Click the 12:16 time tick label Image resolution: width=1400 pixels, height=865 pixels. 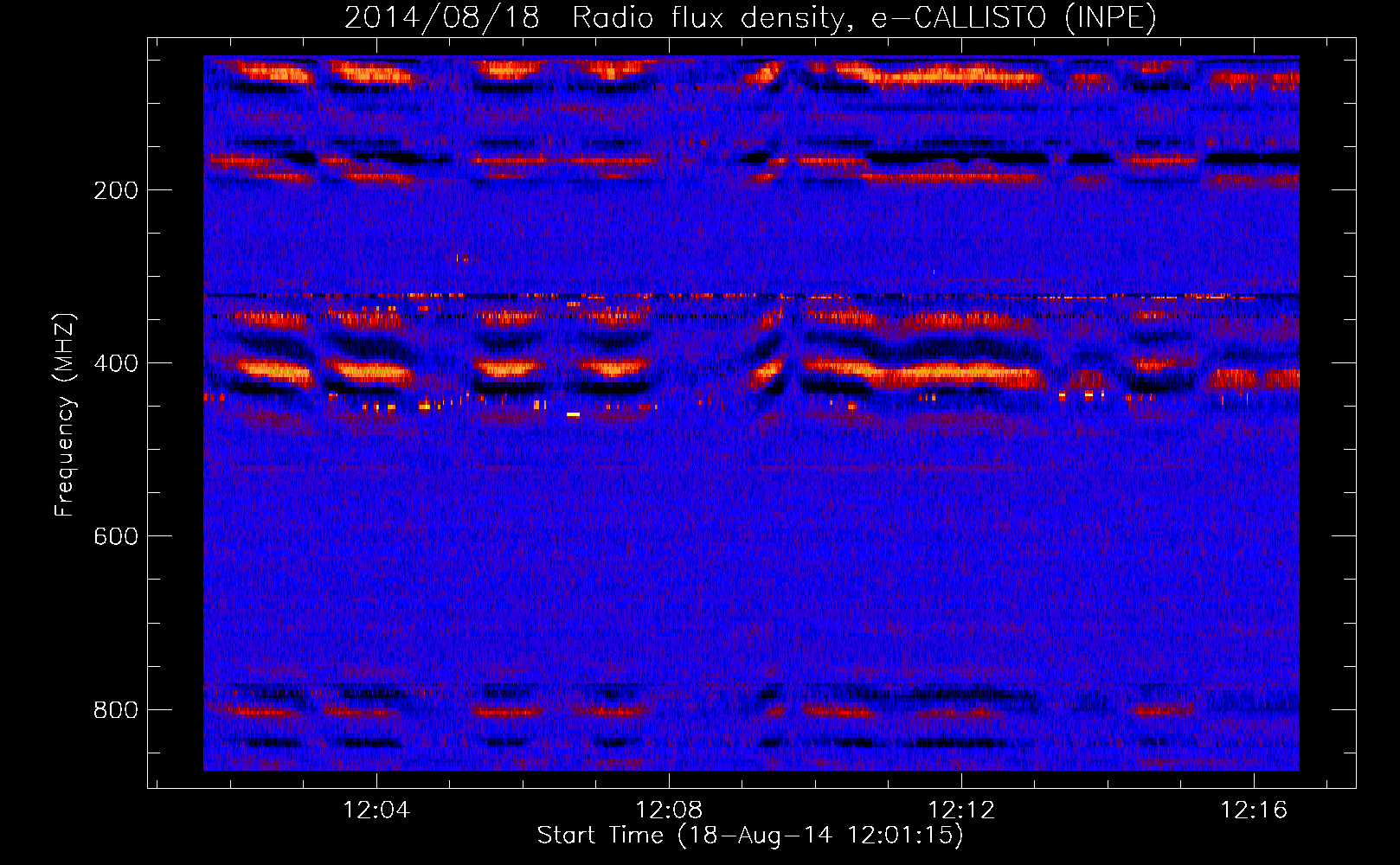1254,811
